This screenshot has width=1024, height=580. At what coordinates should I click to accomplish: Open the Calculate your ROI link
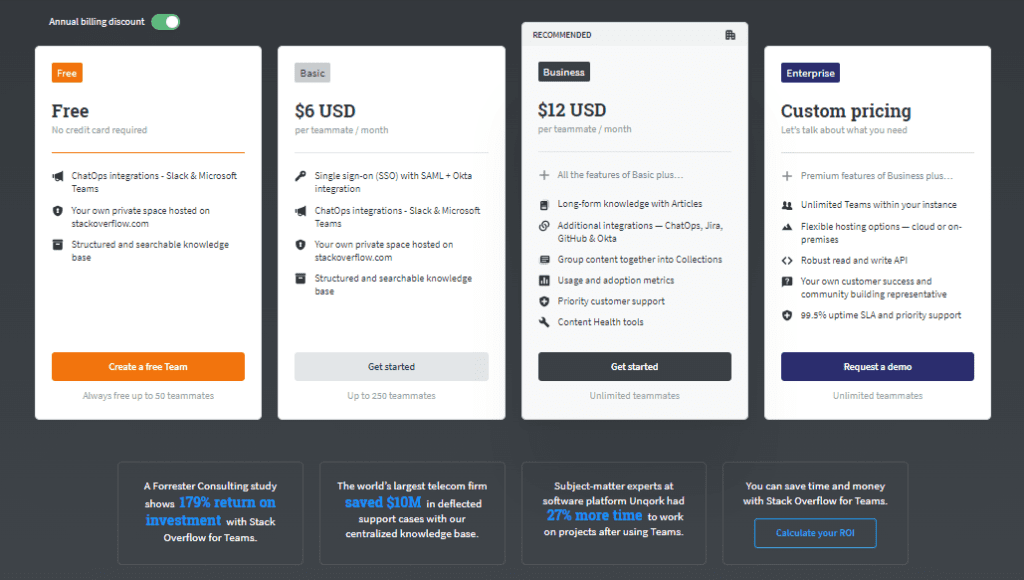pos(815,533)
